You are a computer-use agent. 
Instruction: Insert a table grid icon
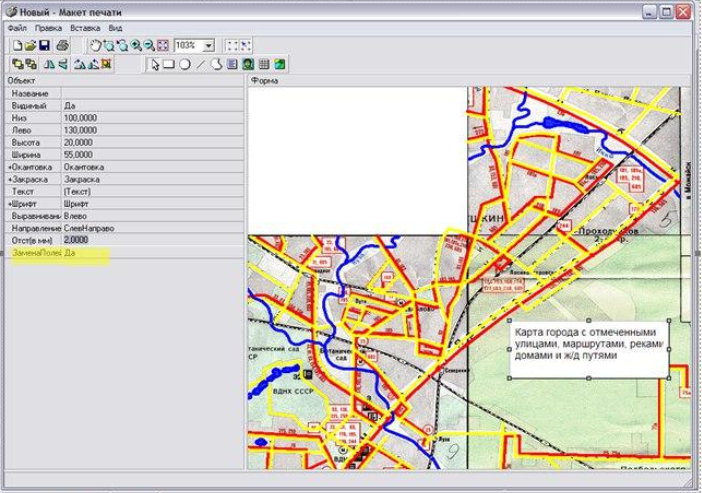(264, 64)
